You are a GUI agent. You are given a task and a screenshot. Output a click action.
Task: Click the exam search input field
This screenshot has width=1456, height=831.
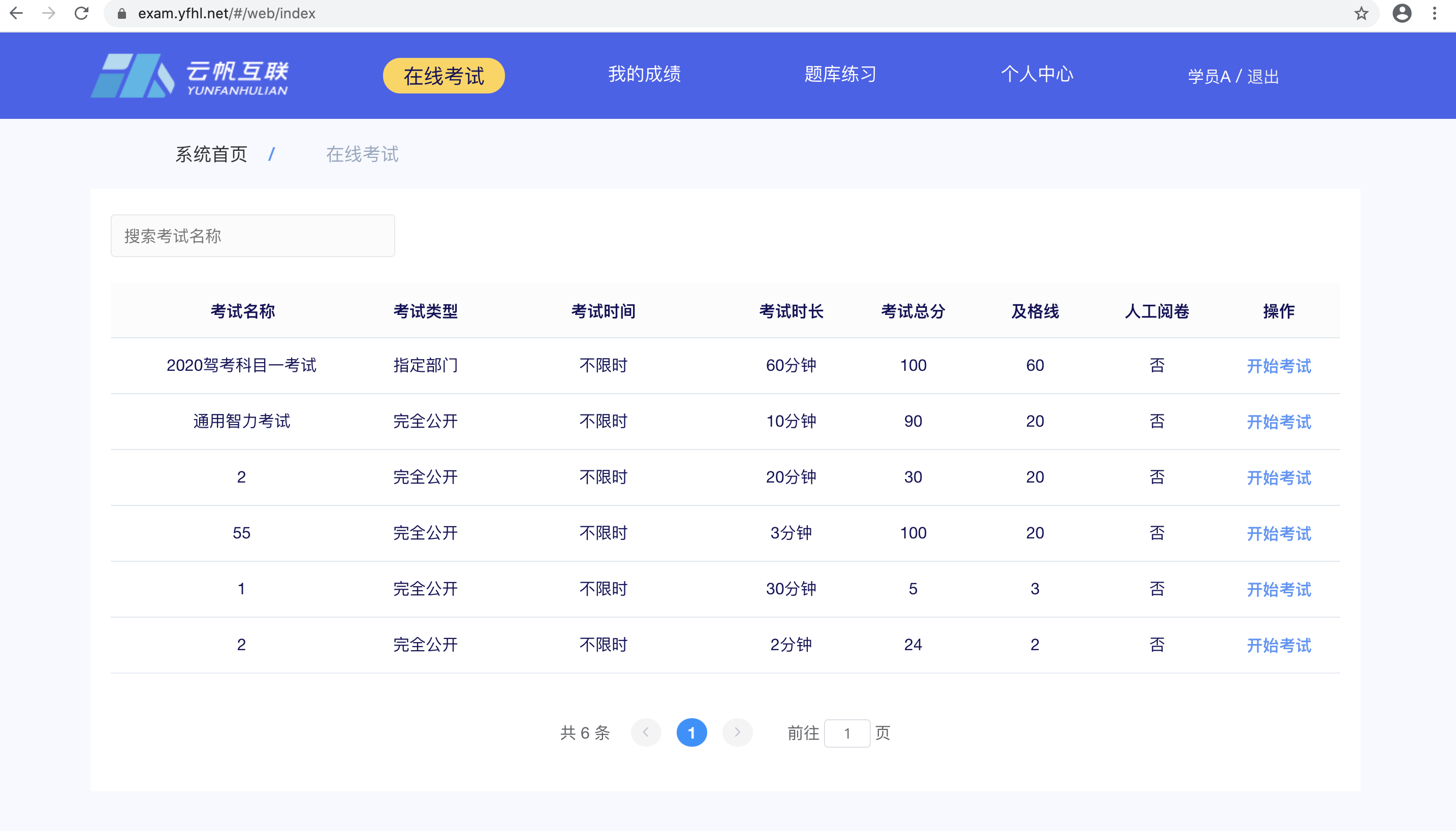coord(253,235)
